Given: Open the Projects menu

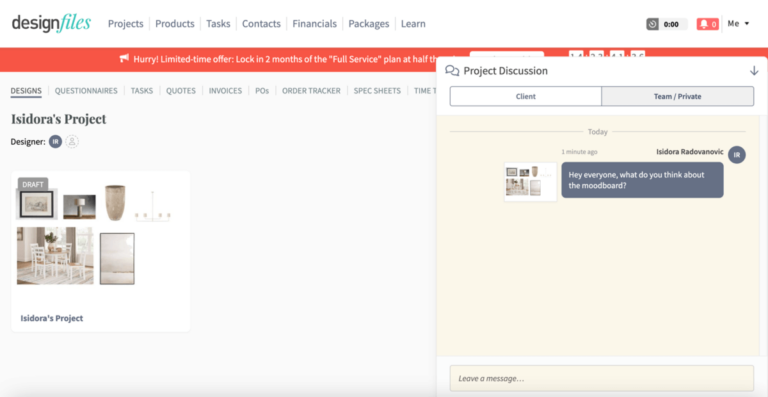Looking at the screenshot, I should 125,23.
